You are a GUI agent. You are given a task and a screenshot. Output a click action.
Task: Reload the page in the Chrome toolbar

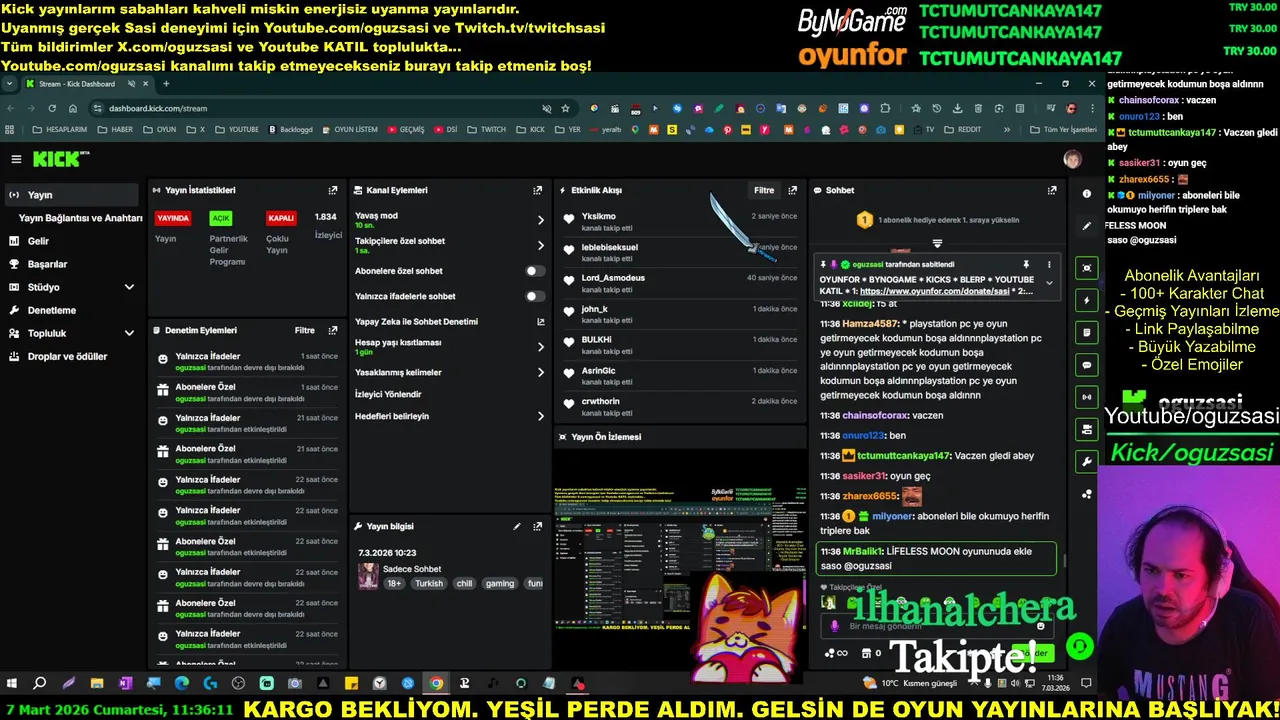pos(52,108)
